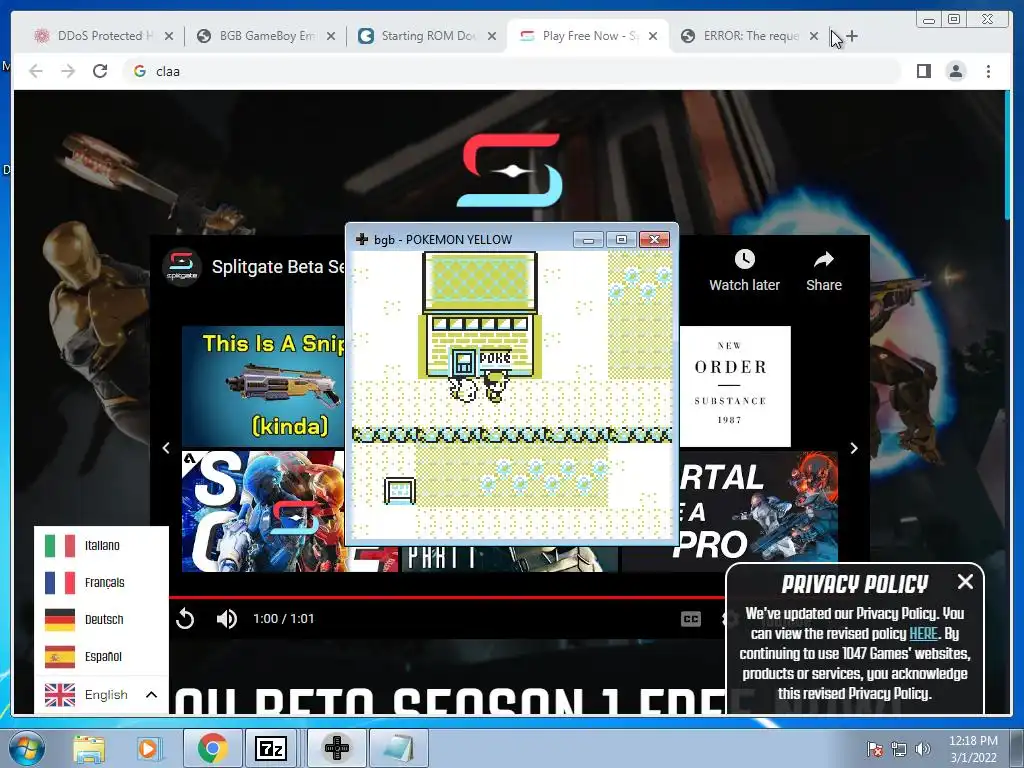This screenshot has height=768, width=1024.
Task: Mute the video volume
Action: tap(227, 618)
